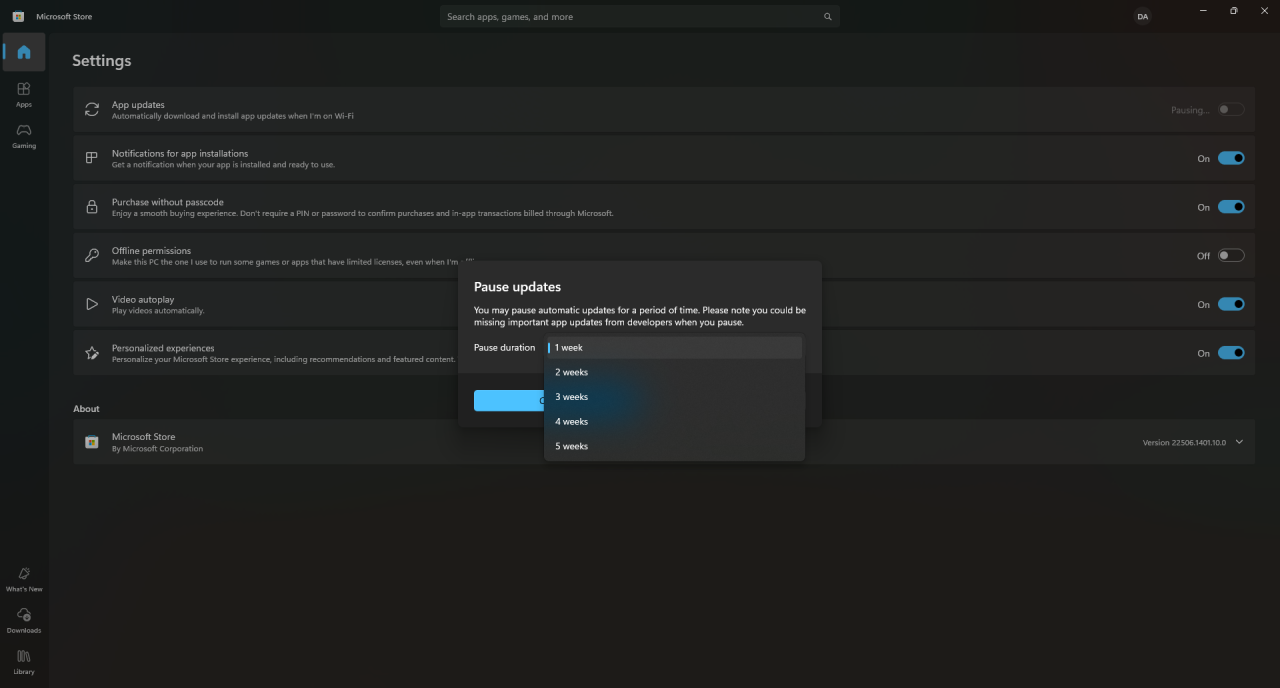The height and width of the screenshot is (688, 1280).
Task: Click the App updates refresh icon
Action: [91, 109]
